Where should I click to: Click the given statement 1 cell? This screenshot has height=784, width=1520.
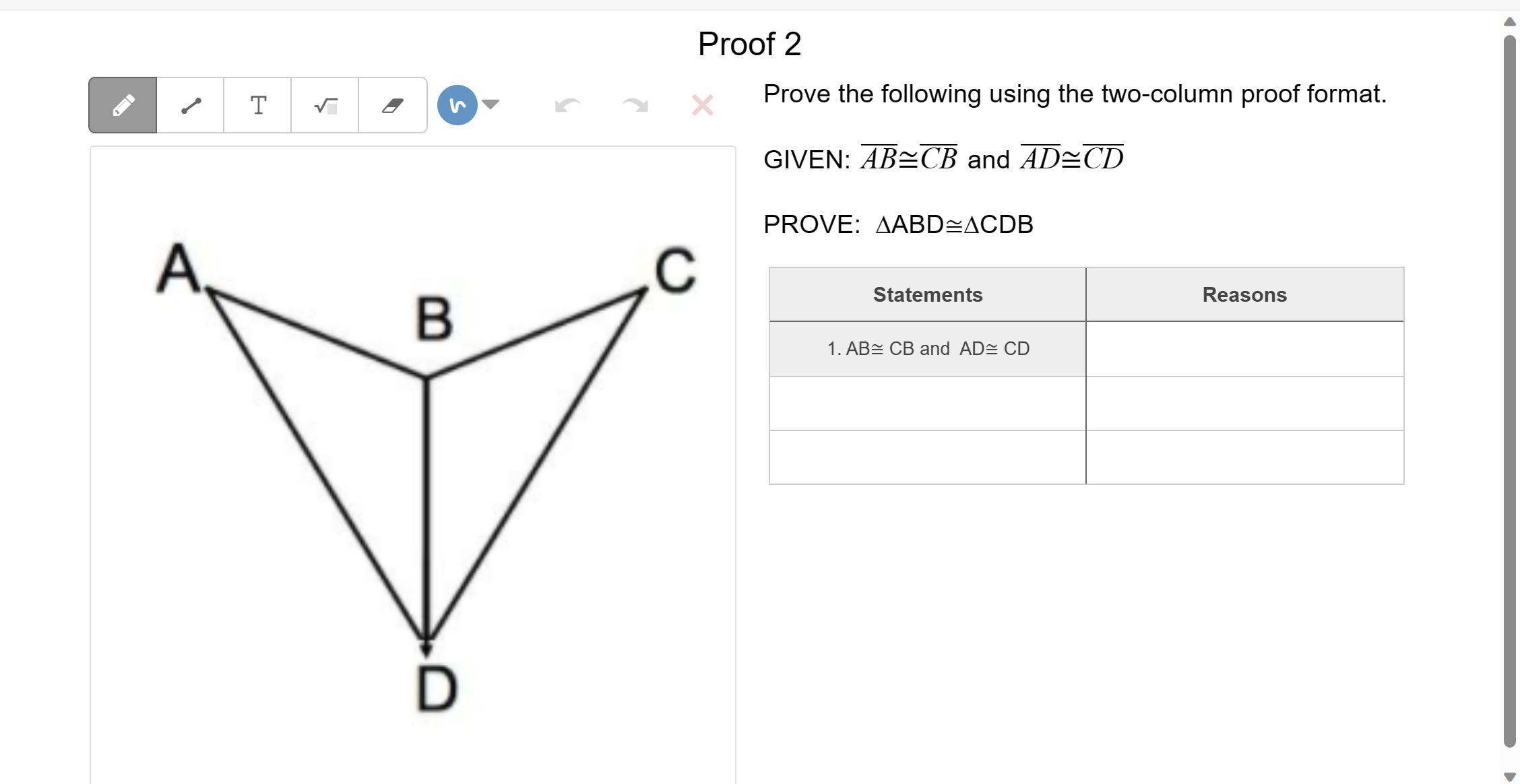[x=928, y=349]
